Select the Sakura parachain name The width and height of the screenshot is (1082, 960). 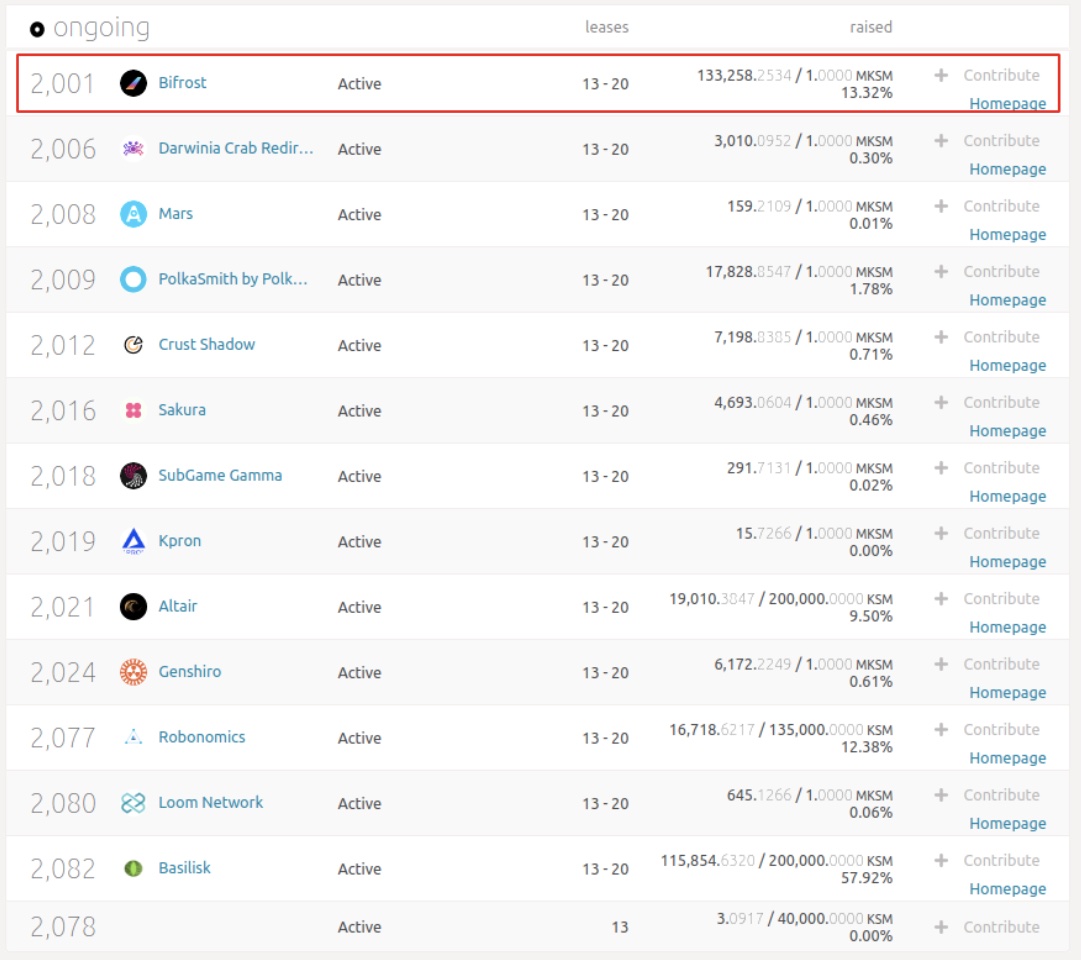coord(182,410)
